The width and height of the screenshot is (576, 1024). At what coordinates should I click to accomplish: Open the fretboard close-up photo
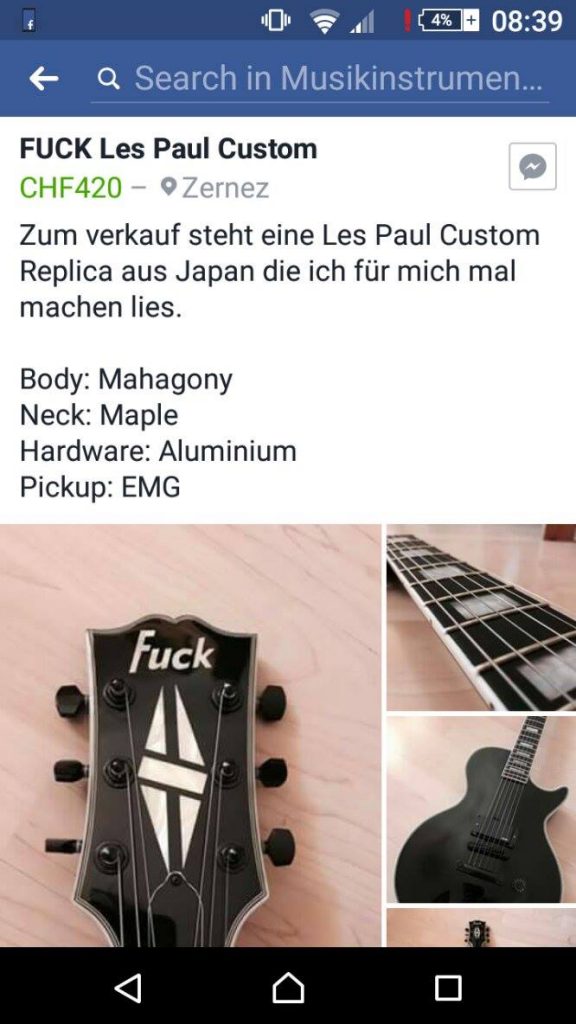[481, 617]
